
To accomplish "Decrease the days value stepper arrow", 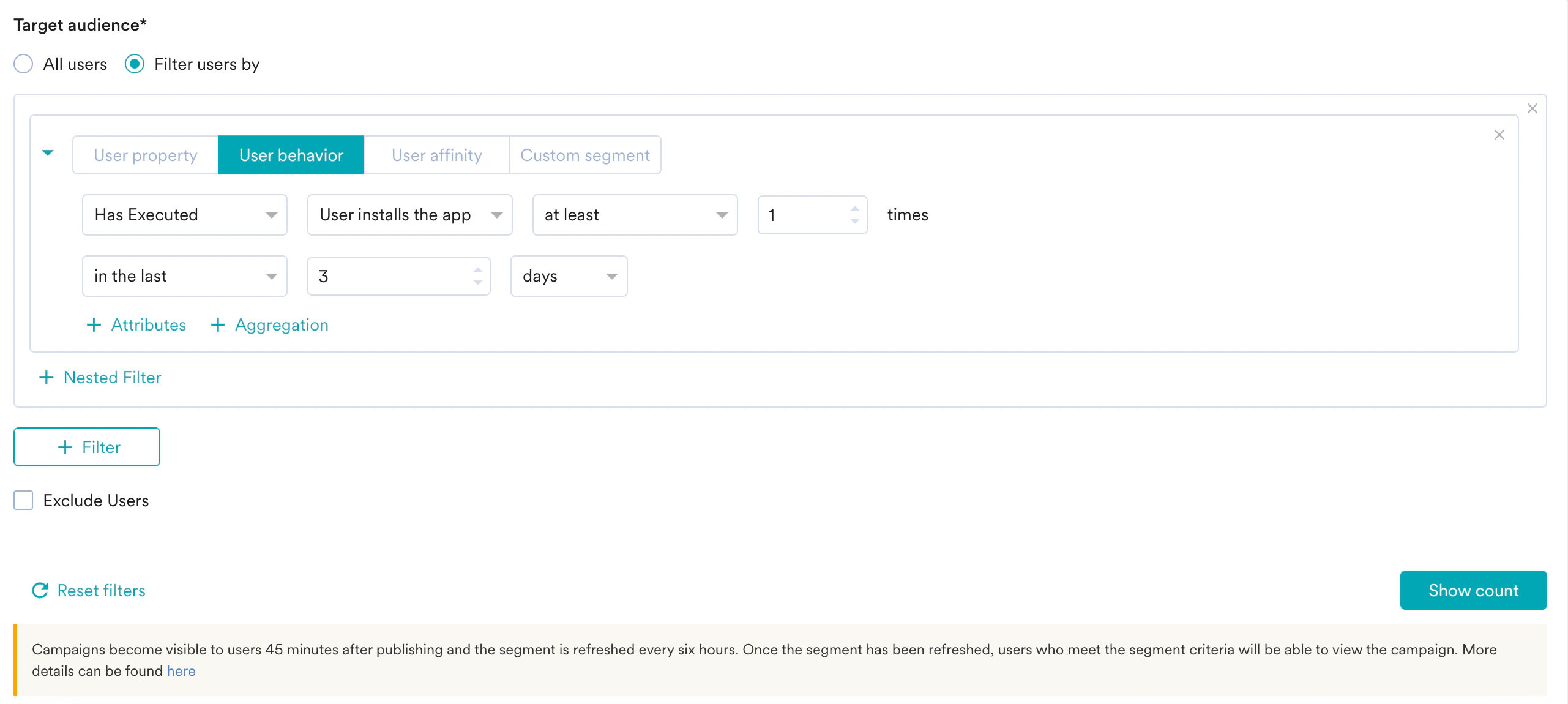I will tap(477, 282).
